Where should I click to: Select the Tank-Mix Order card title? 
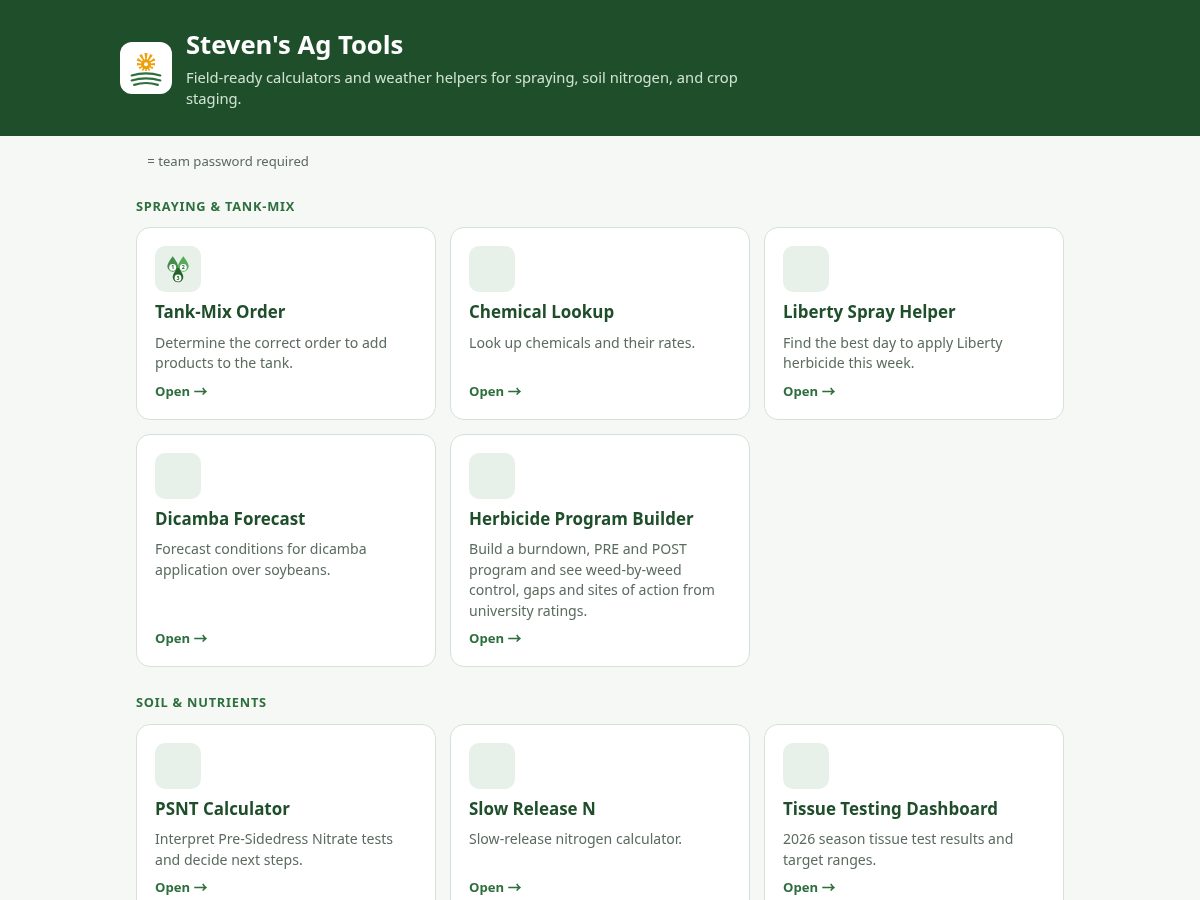(x=220, y=312)
